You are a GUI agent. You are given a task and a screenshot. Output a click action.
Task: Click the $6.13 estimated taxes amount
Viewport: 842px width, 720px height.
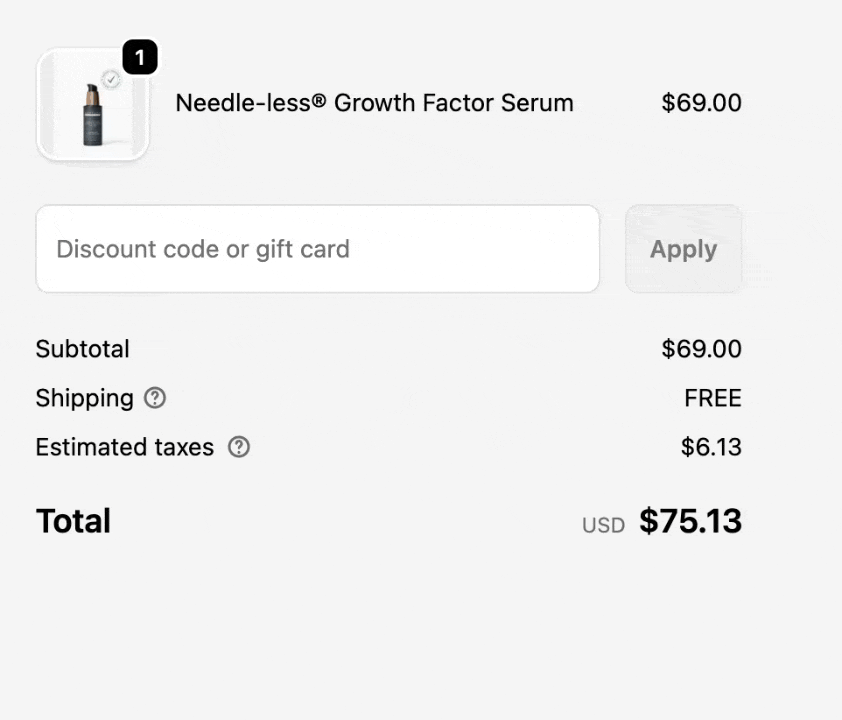pyautogui.click(x=711, y=447)
